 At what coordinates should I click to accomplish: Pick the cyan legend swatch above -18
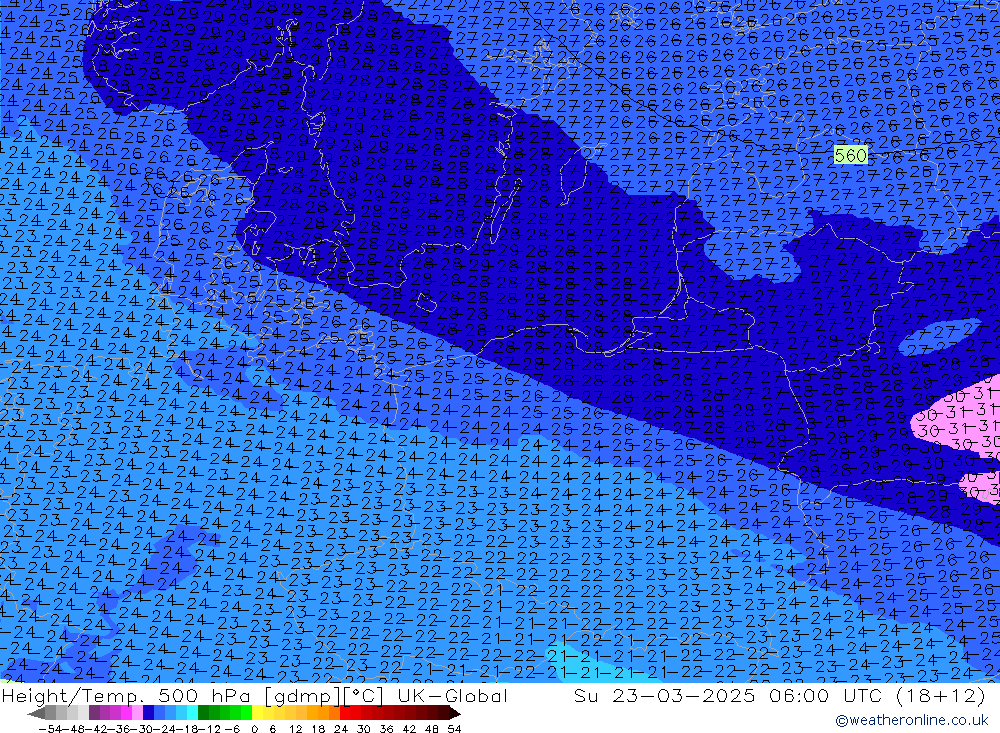192,713
